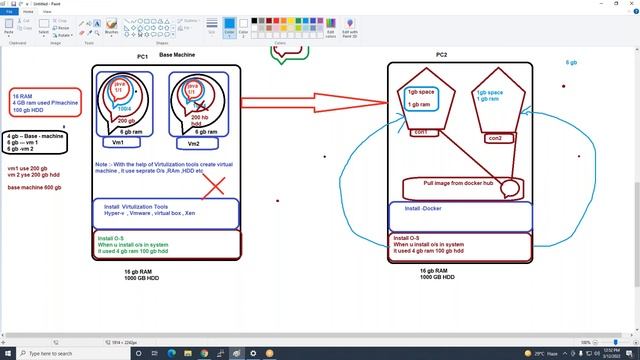
Task: Choose the Diamond shape in gallery
Action: pyautogui.click(x=133, y=28)
